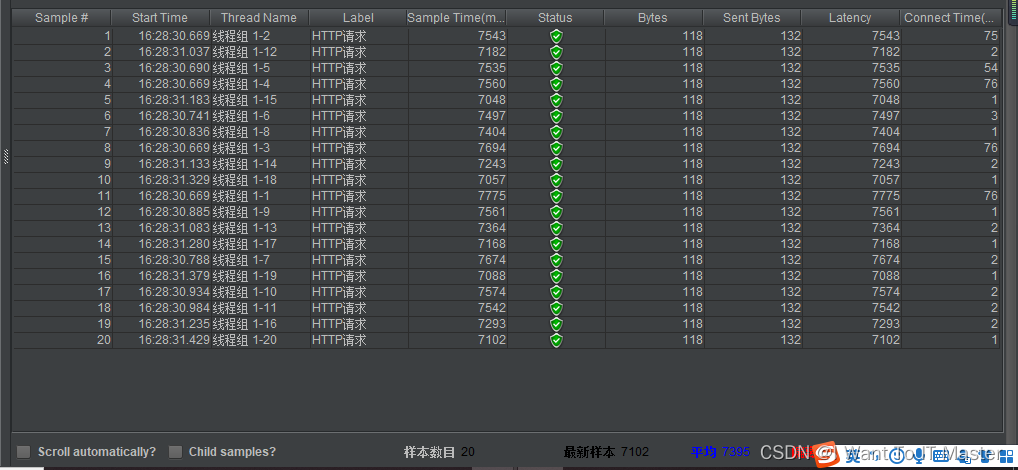1018x470 pixels.
Task: Click the sample time value 7775
Action: pos(491,195)
